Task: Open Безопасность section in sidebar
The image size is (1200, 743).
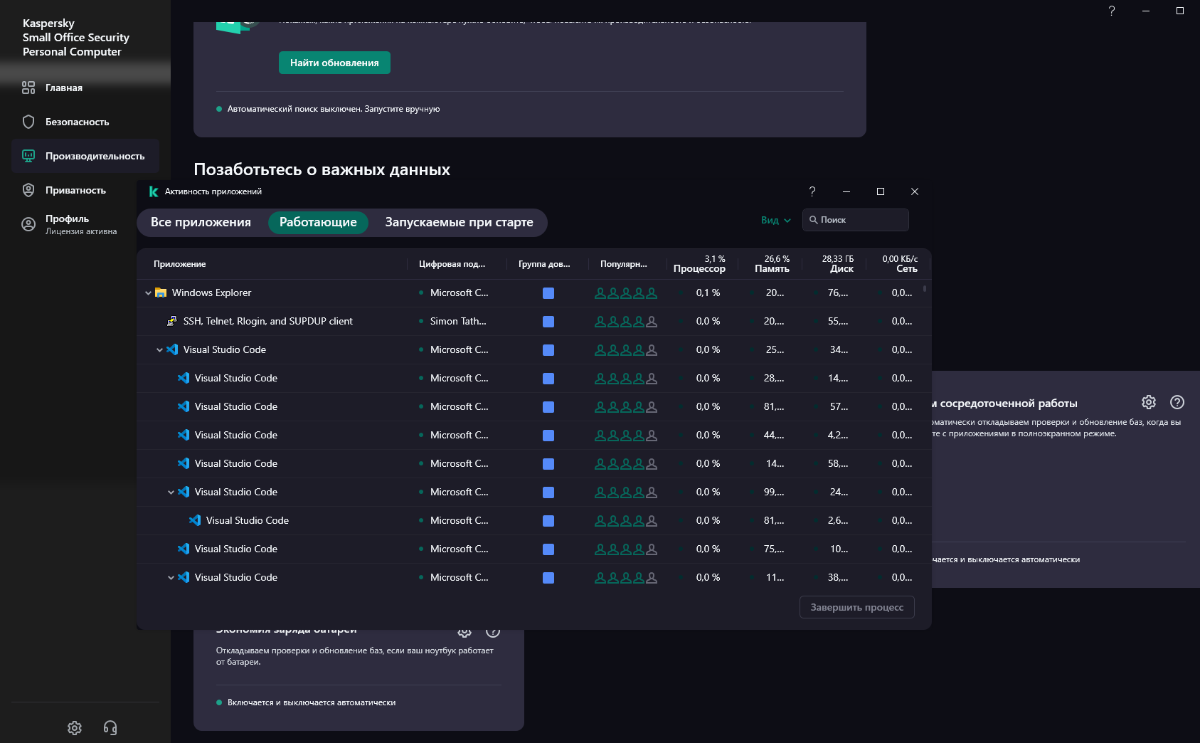Action: [x=77, y=122]
